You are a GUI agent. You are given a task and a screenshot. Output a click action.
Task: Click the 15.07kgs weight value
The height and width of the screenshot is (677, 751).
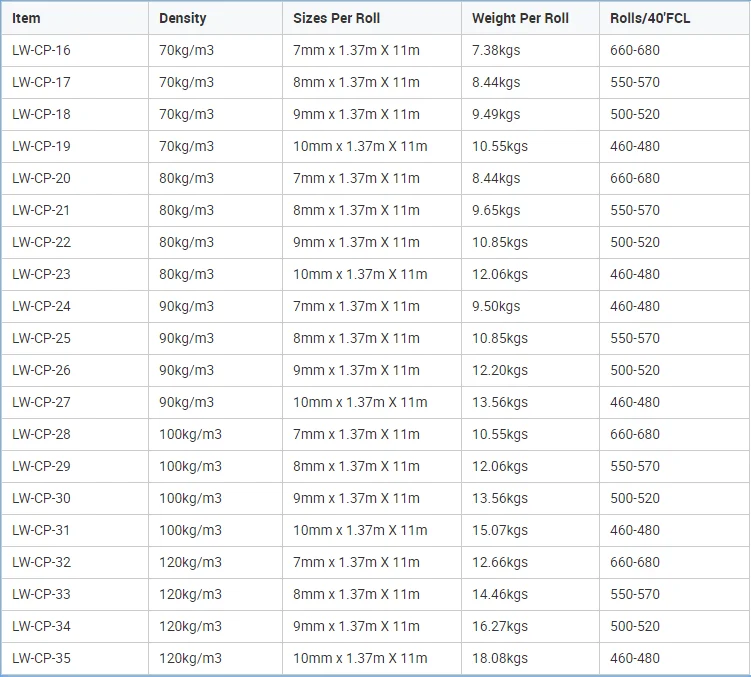(x=500, y=530)
